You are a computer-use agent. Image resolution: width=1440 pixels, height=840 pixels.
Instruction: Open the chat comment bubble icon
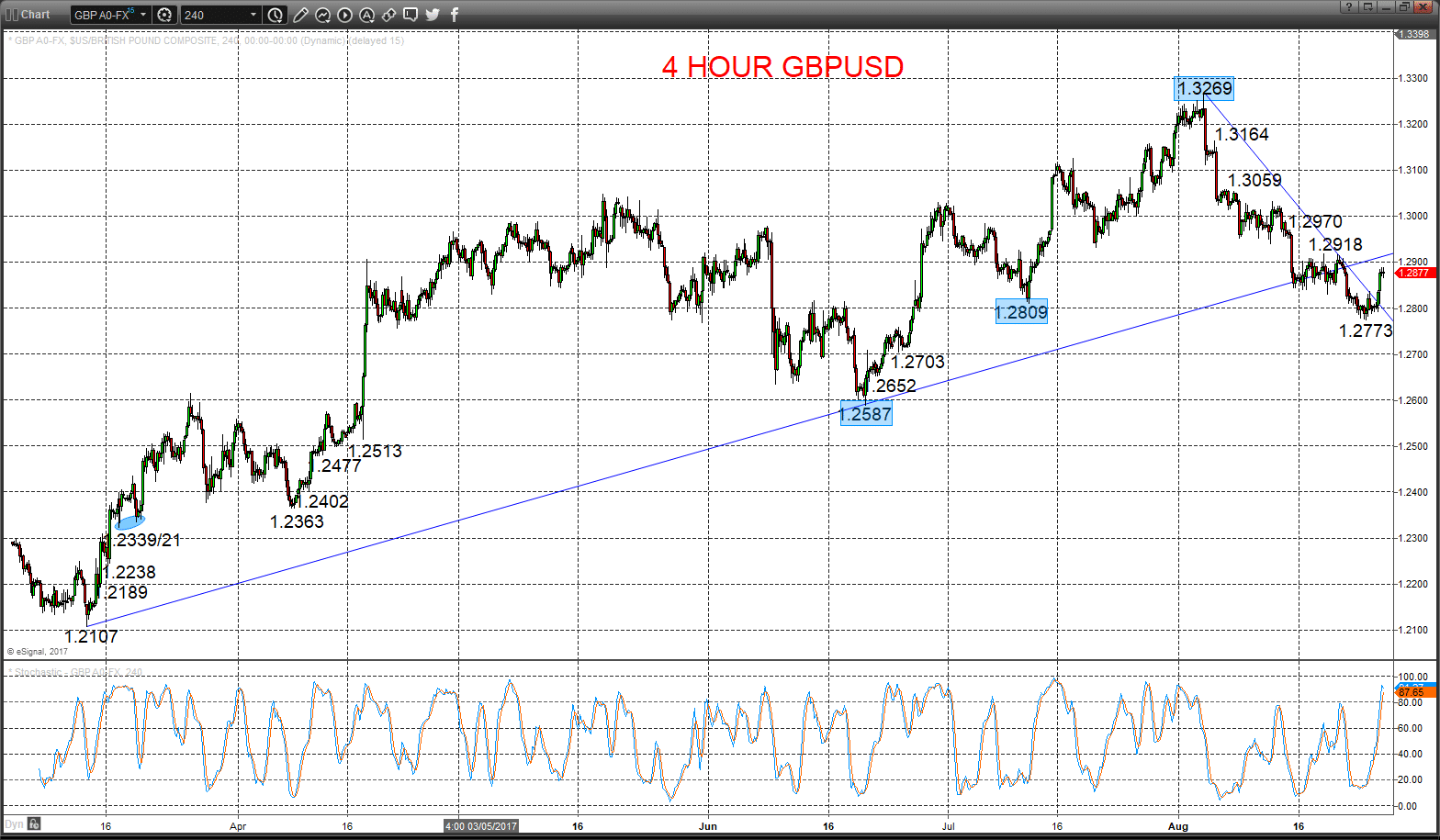(411, 15)
